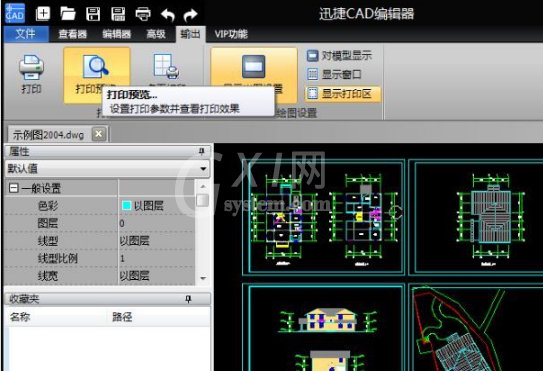Open the 文件 menu

pos(26,34)
